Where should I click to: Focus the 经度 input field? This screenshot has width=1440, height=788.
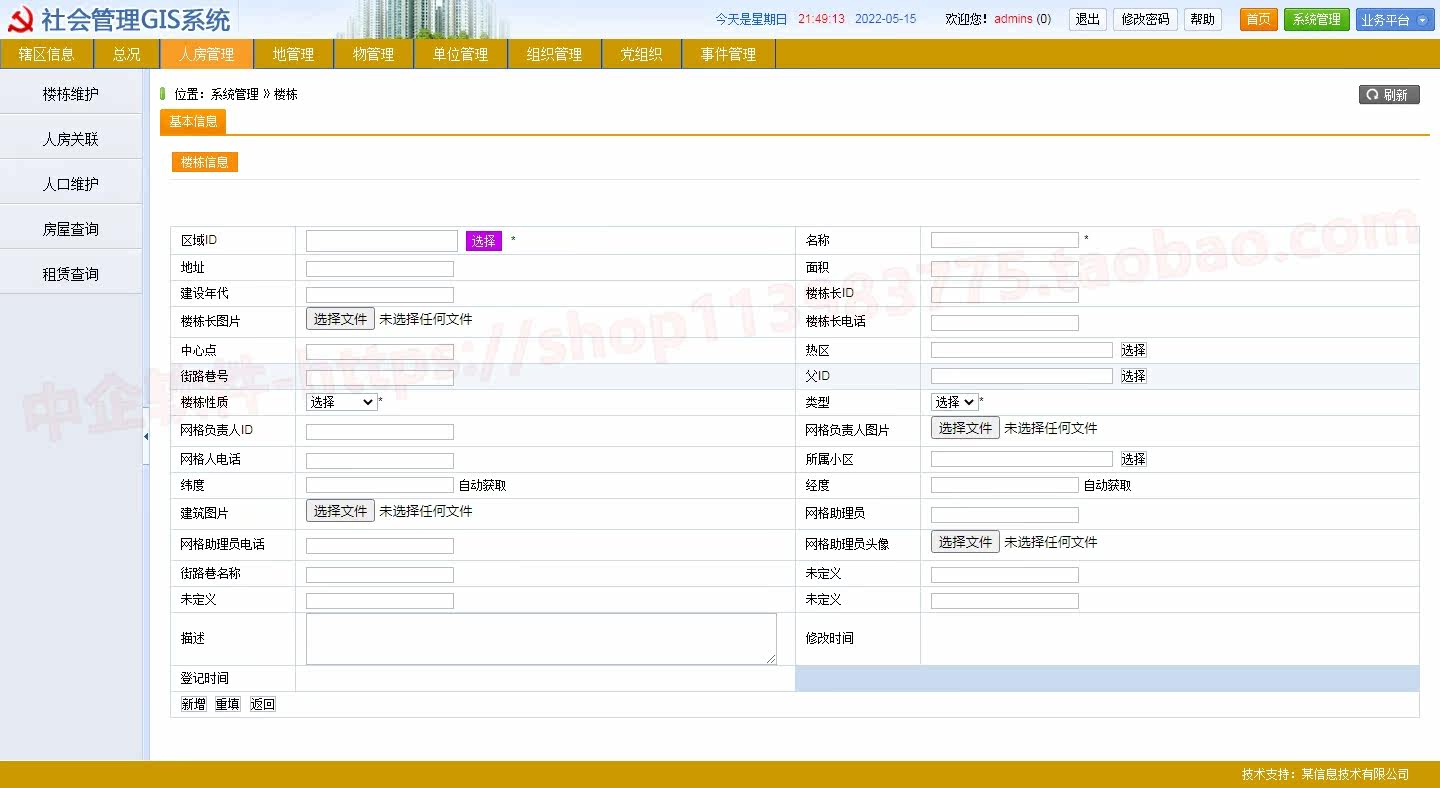[x=1005, y=485]
